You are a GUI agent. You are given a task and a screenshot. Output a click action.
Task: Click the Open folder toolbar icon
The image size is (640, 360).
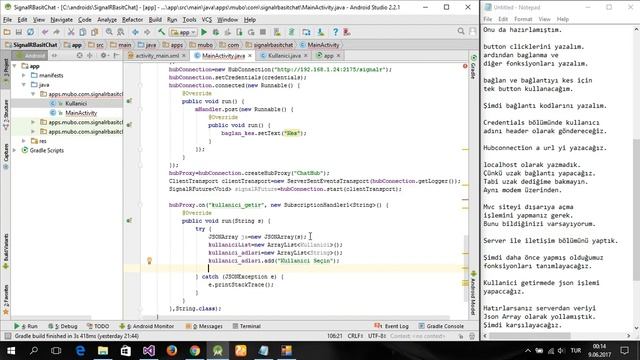coord(7,32)
